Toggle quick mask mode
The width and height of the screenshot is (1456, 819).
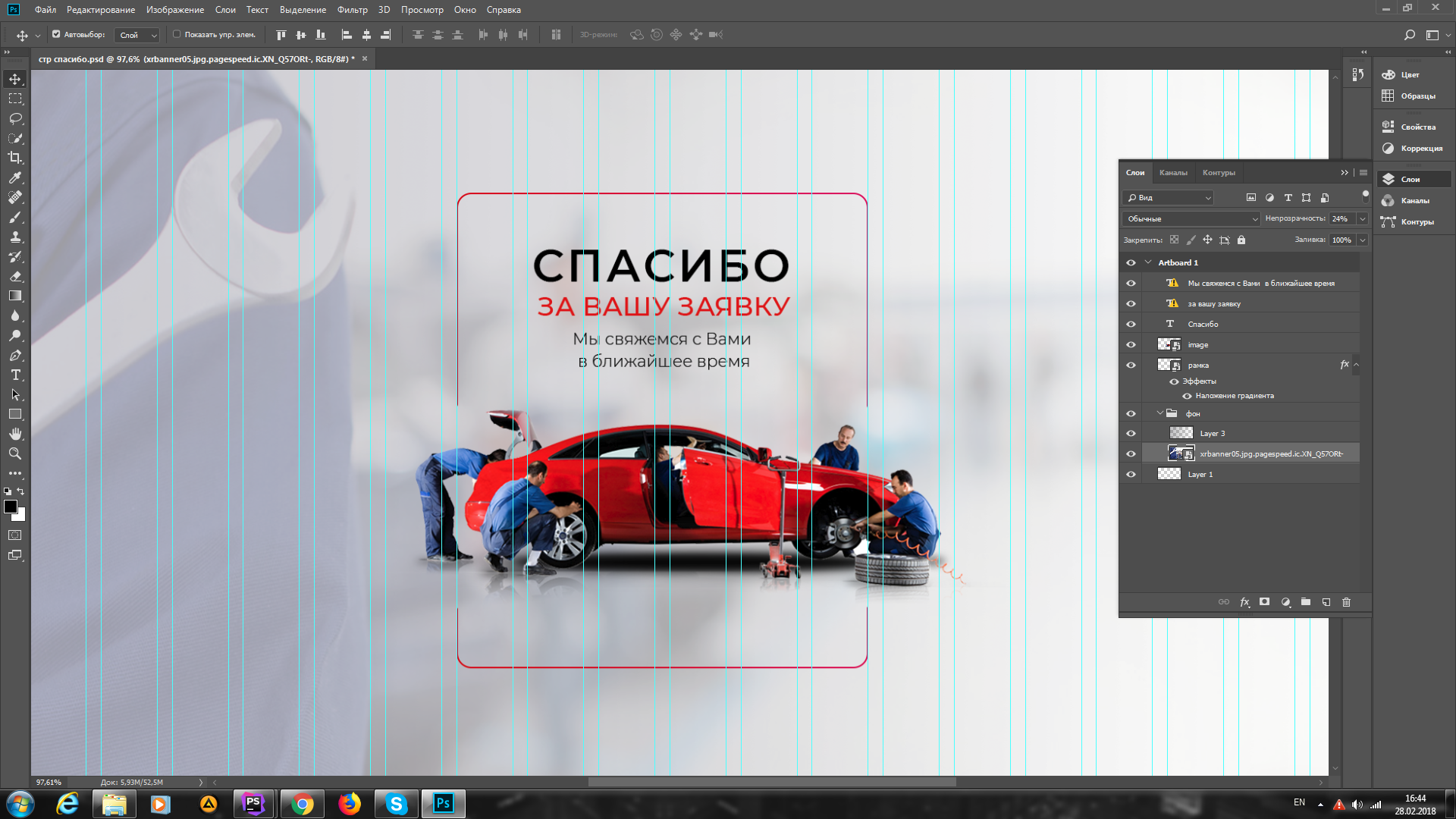[15, 535]
